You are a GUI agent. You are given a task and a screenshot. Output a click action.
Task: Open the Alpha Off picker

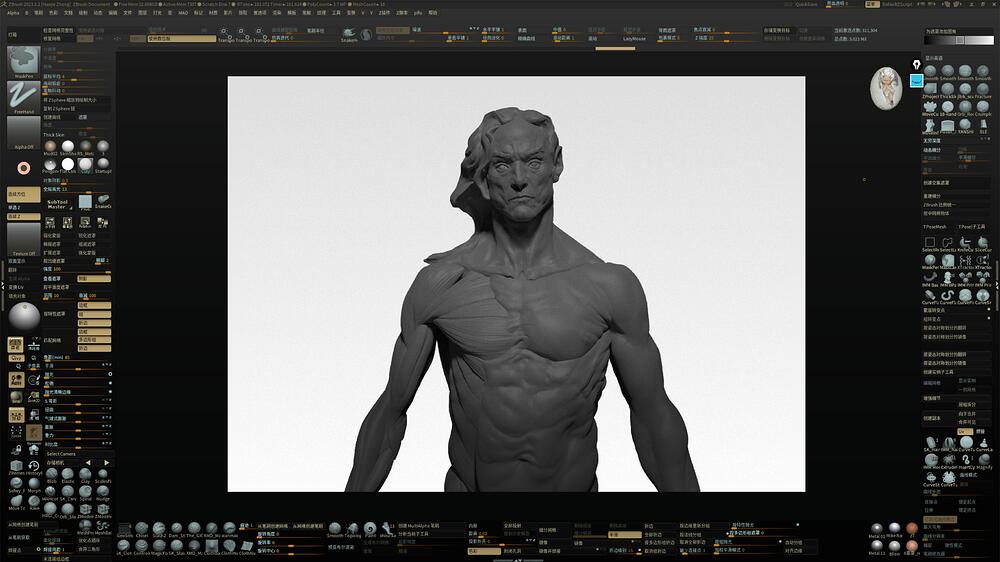tap(24, 133)
